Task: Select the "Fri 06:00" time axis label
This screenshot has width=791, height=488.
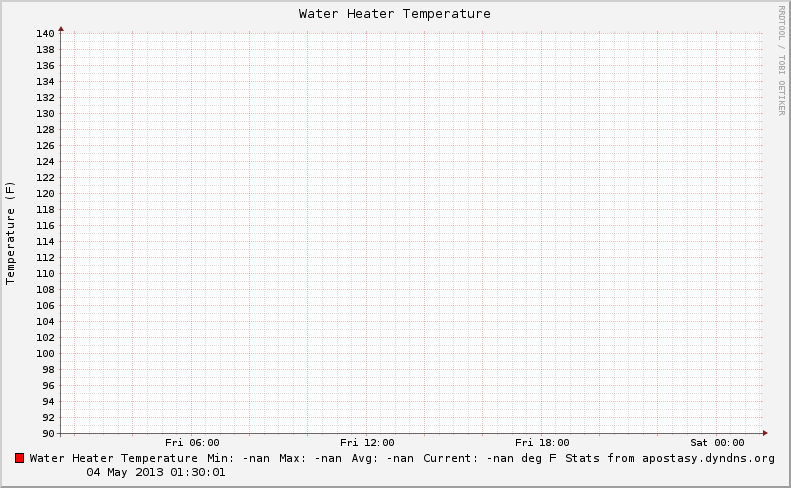Action: [x=192, y=442]
